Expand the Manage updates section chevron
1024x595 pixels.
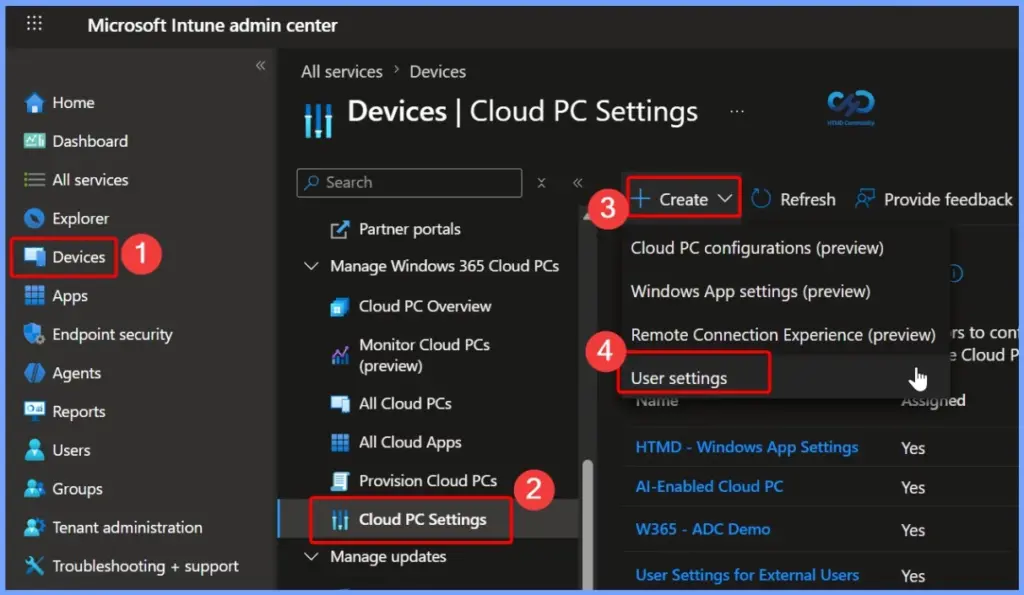tap(312, 556)
